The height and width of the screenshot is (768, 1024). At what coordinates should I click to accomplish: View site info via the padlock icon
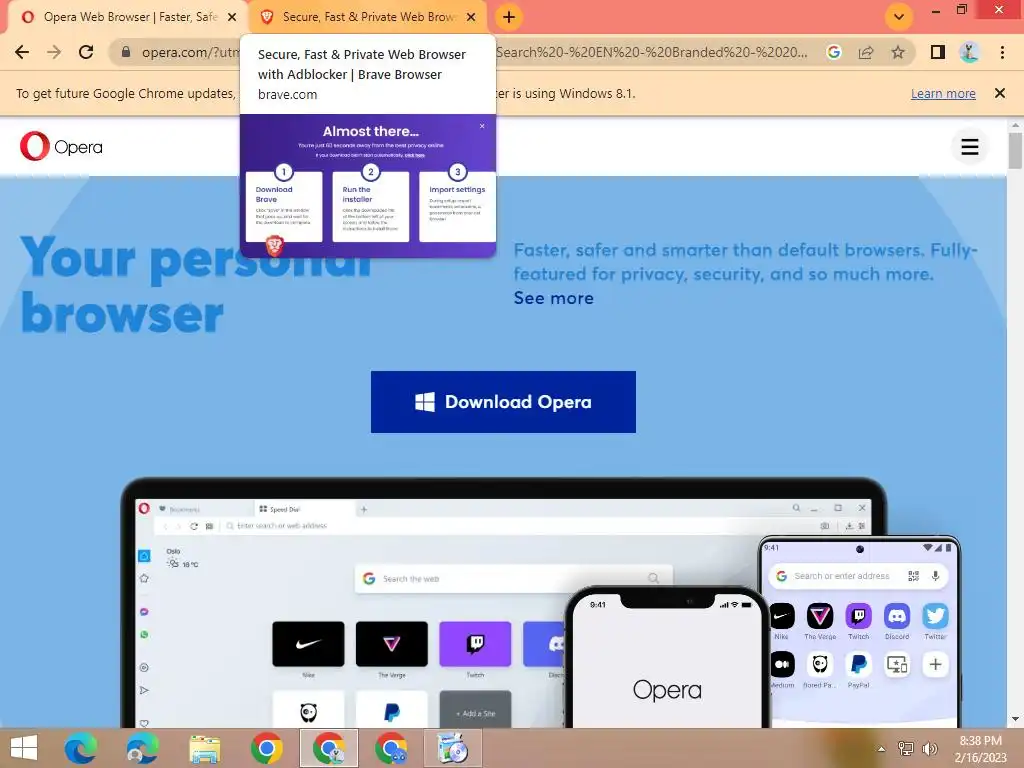[x=126, y=52]
